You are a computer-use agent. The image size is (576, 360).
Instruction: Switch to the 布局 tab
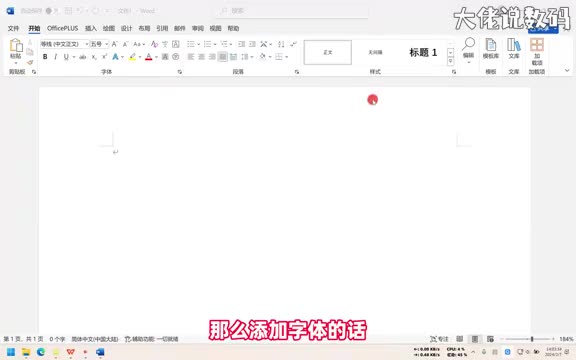tap(144, 28)
